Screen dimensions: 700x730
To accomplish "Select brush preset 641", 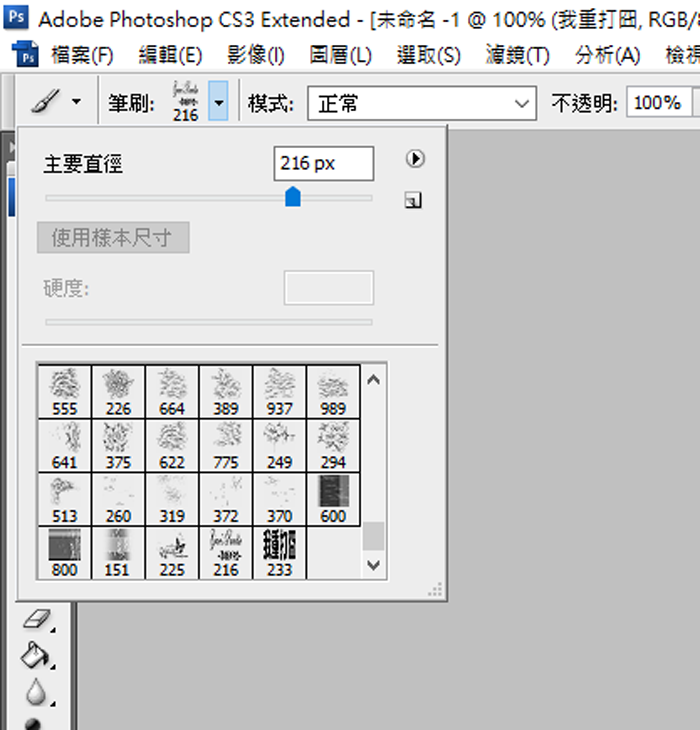I will click(x=65, y=446).
